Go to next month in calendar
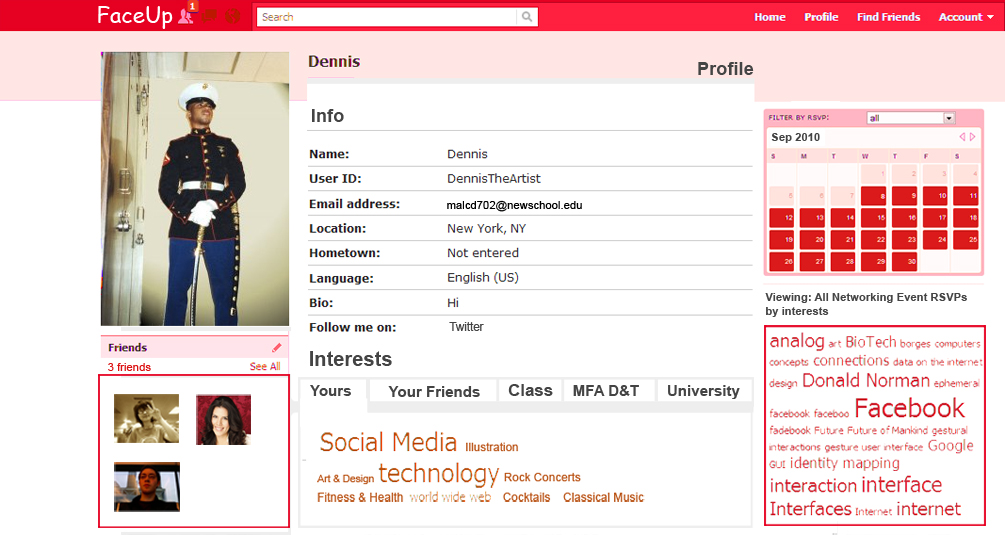 point(973,137)
